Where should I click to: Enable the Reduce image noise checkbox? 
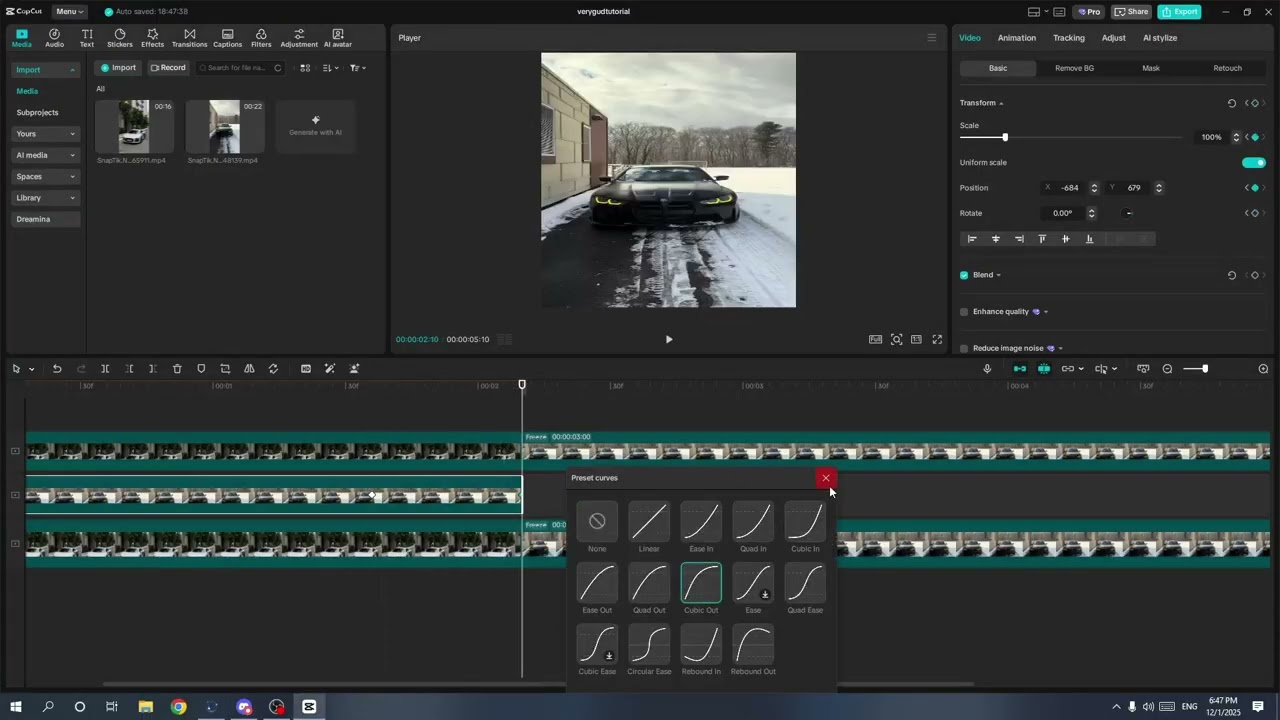pyautogui.click(x=964, y=348)
